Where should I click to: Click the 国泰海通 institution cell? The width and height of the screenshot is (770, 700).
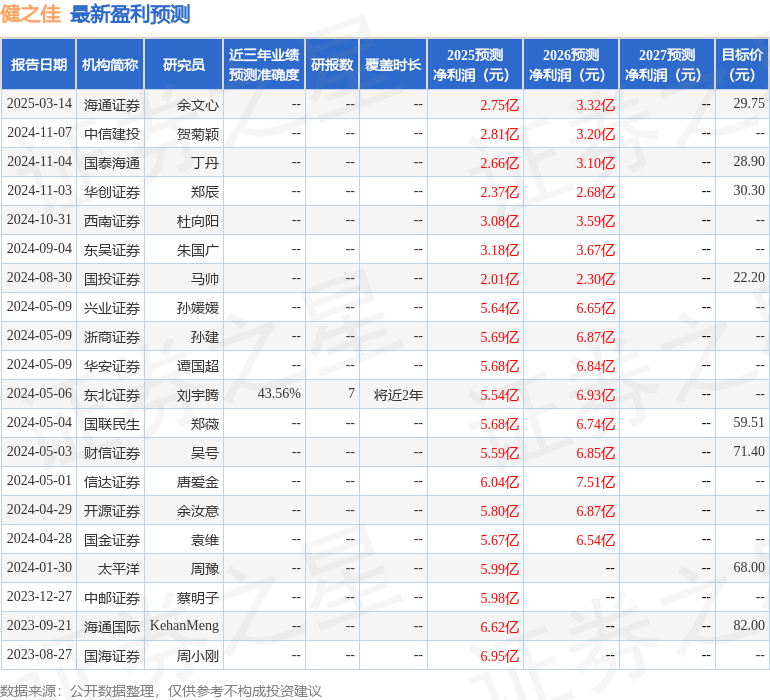point(112,163)
